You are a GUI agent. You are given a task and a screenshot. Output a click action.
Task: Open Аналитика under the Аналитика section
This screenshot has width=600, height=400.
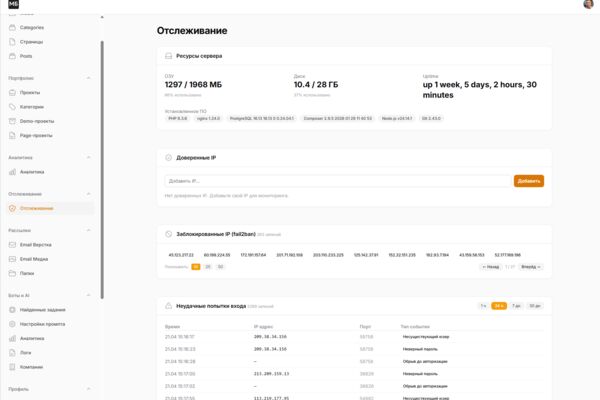(x=50, y=172)
